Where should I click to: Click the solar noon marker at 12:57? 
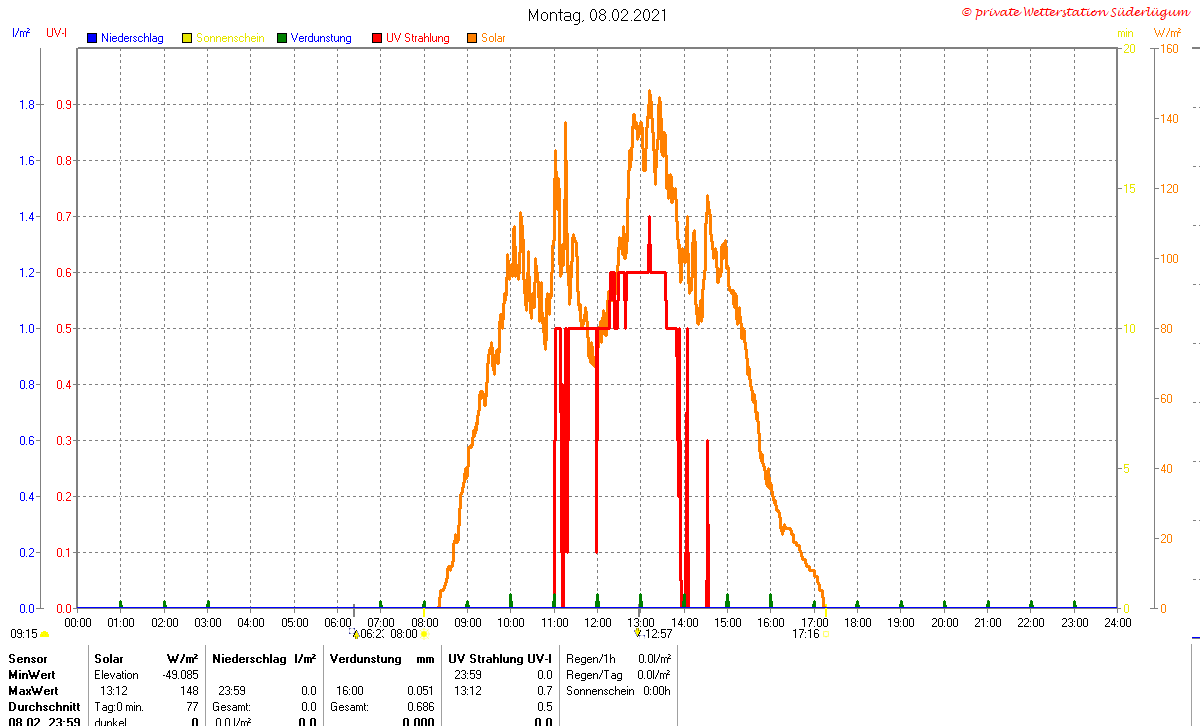[637, 633]
